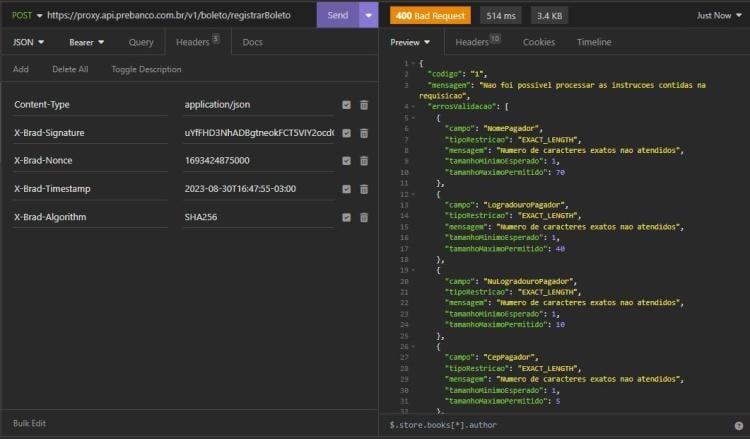750x439 pixels.
Task: Click the Content-Type header name field
Action: (x=90, y=105)
